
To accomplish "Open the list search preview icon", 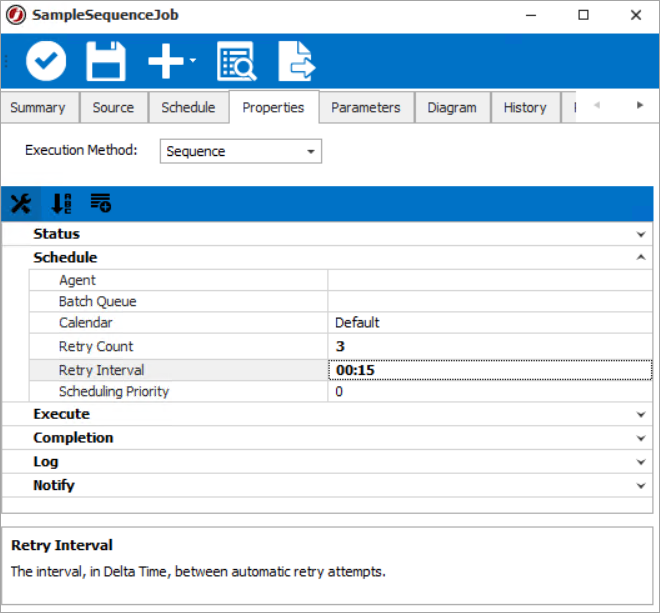I will pos(237,61).
